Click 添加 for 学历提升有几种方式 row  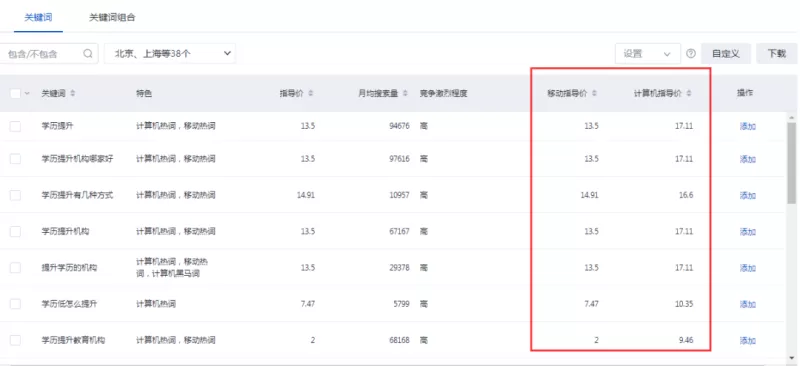click(x=747, y=195)
